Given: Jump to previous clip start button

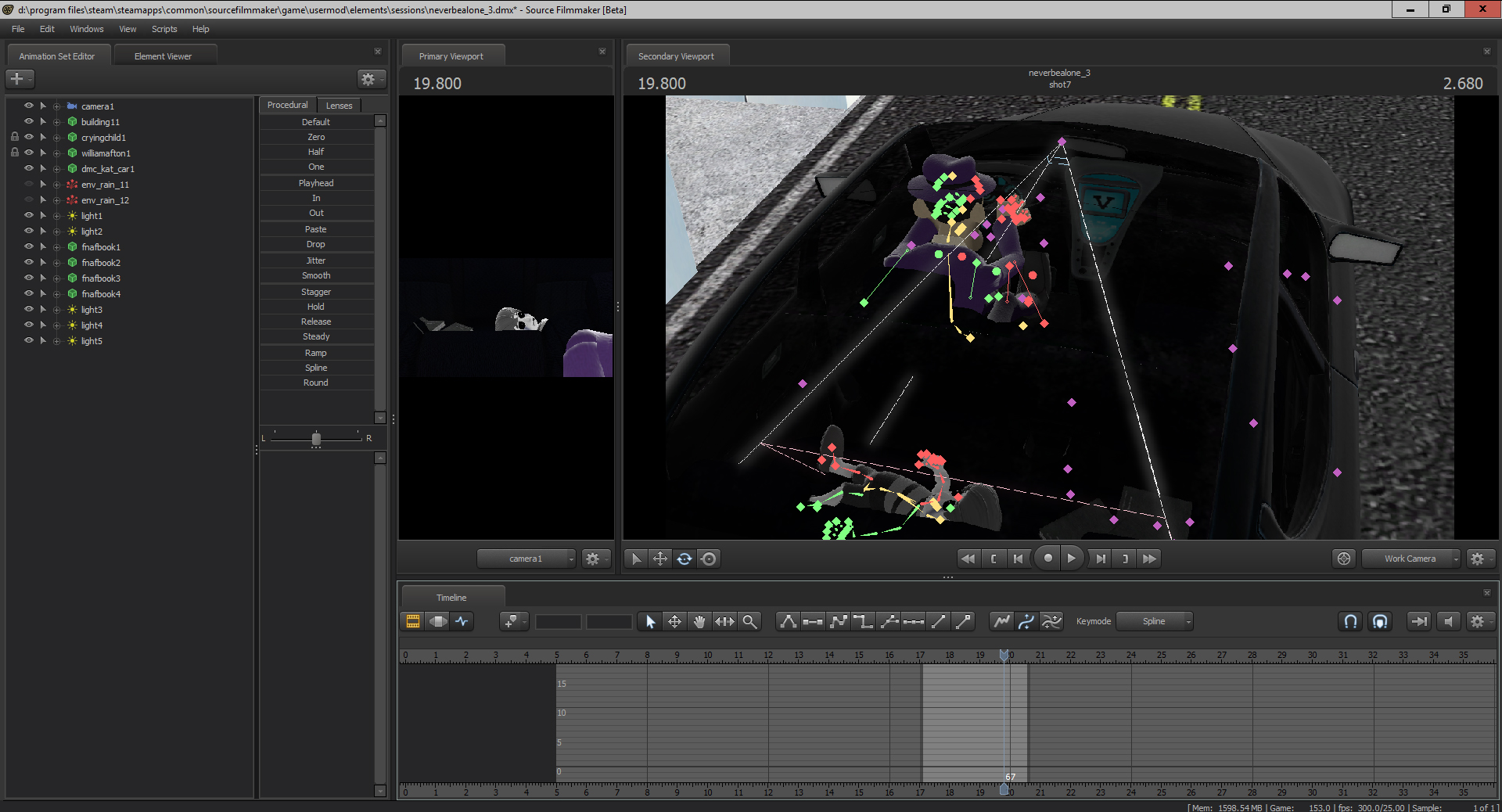Looking at the screenshot, I should [x=994, y=559].
